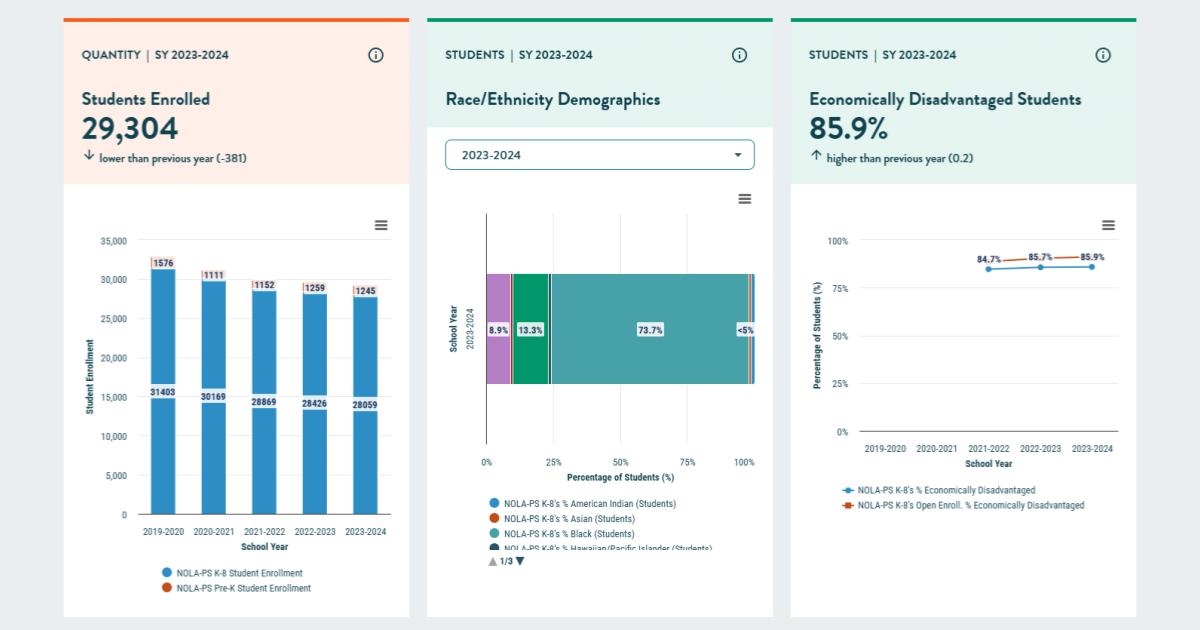This screenshot has height=630, width=1200.
Task: Open the export menu on the disadvantaged students chart
Action: (1108, 225)
